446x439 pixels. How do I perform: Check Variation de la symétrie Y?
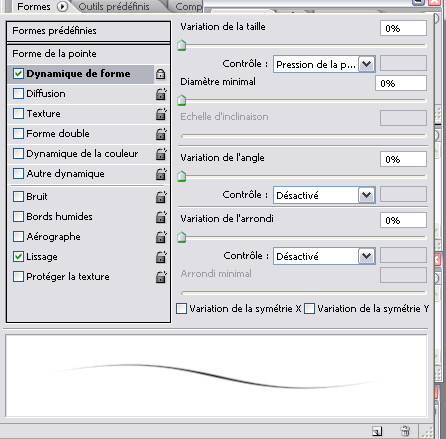pos(309,309)
